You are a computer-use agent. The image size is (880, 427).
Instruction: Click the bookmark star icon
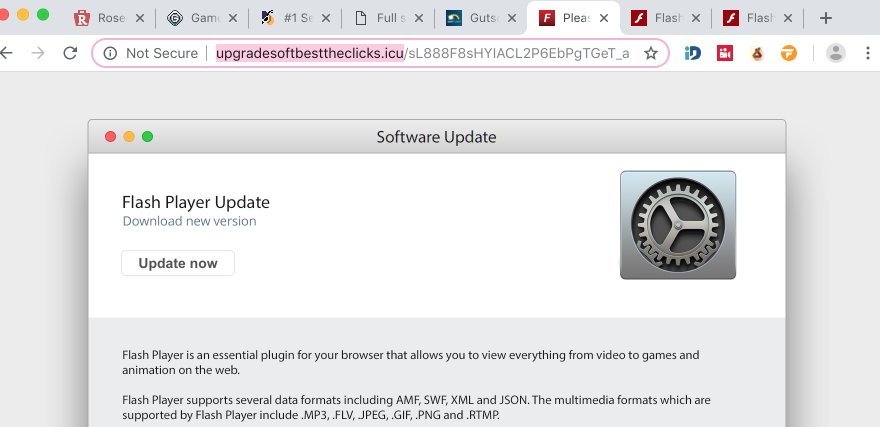point(650,54)
